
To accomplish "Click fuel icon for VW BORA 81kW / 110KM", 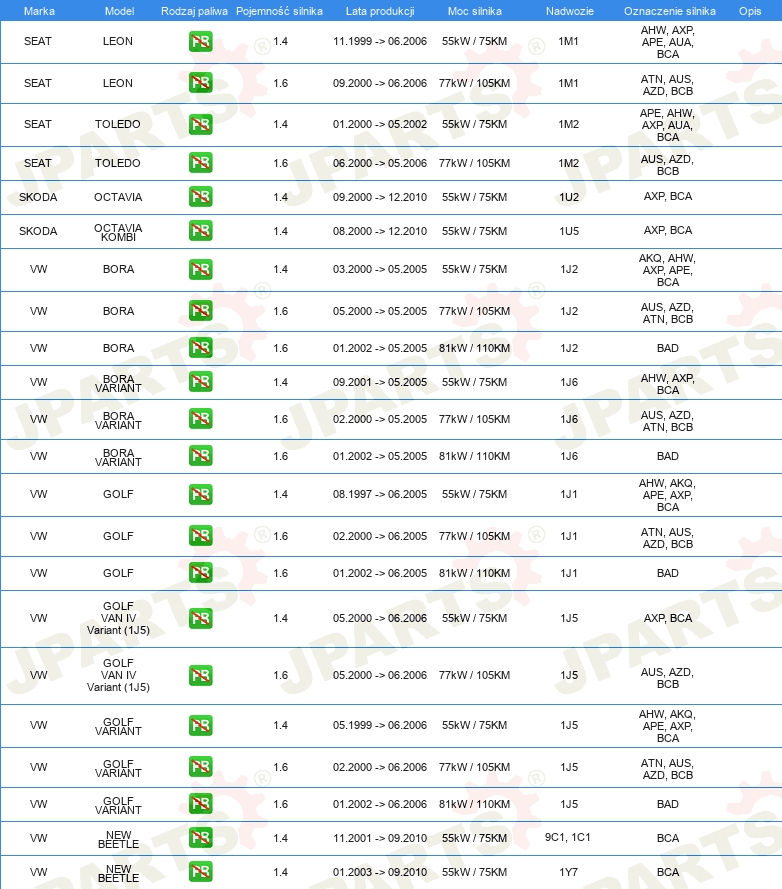I will (201, 348).
